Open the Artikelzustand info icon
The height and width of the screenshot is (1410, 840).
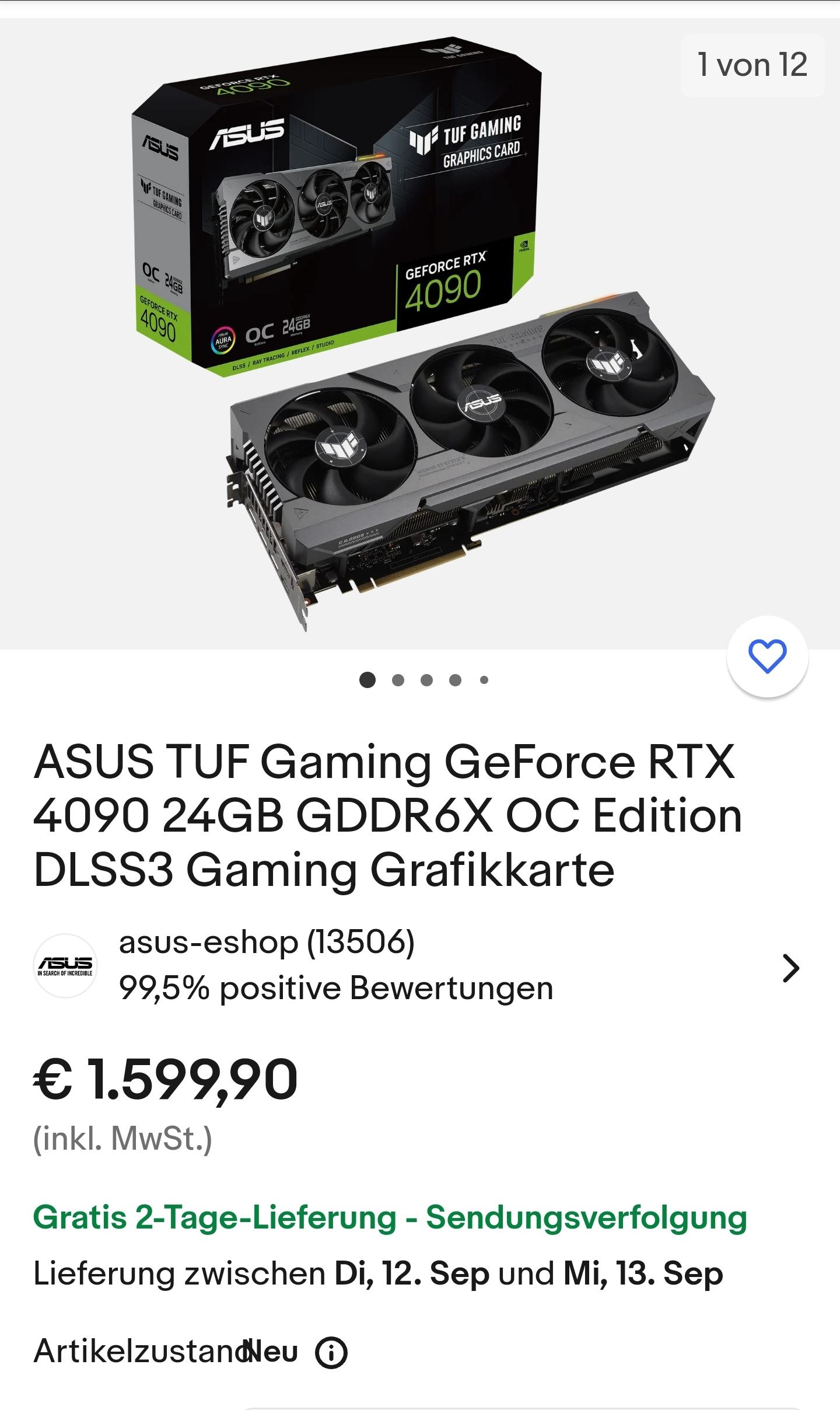[x=331, y=1352]
